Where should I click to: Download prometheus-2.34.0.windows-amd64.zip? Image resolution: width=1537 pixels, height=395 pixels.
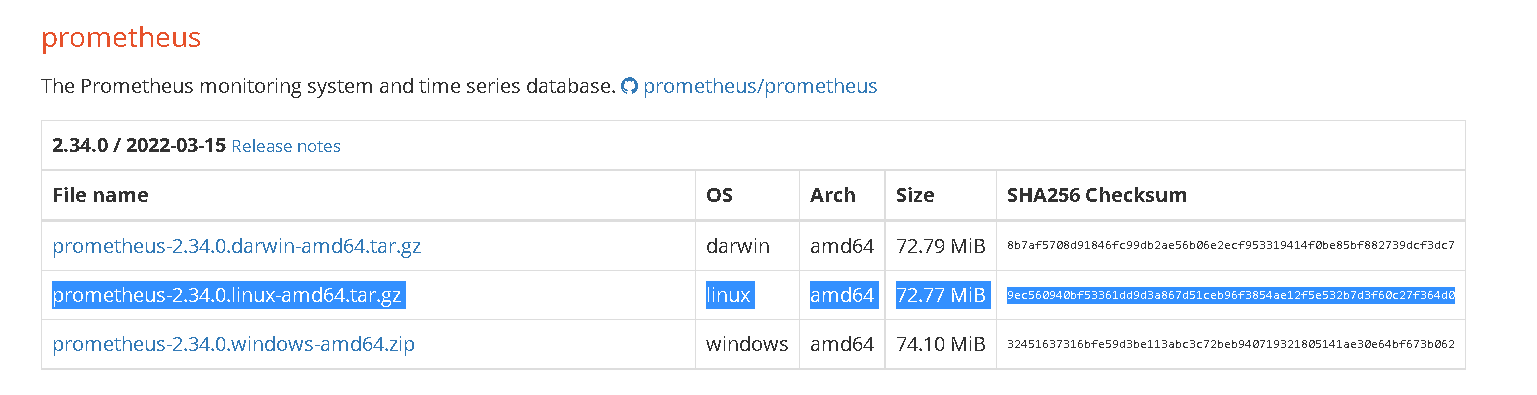coord(234,344)
